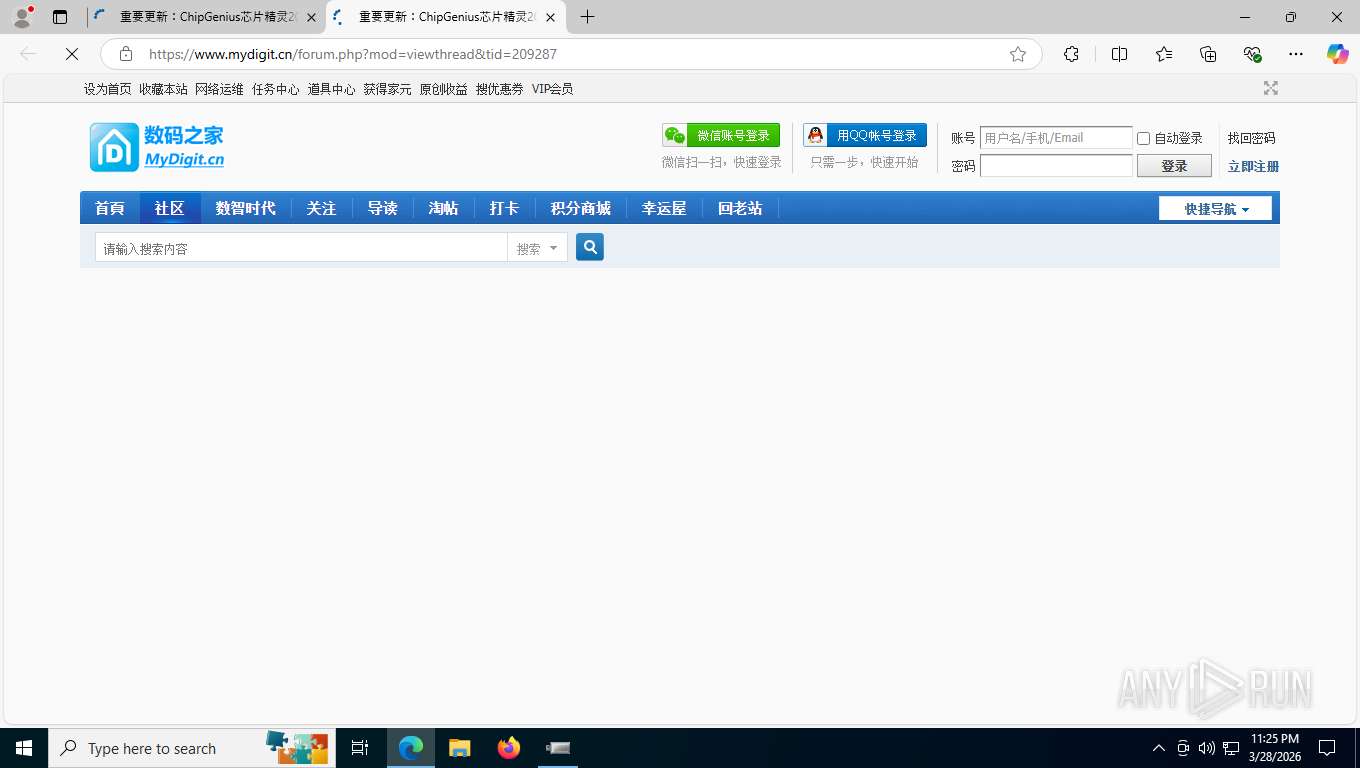The width and height of the screenshot is (1360, 768).
Task: Open 积分商城 in the nav bar
Action: (581, 208)
